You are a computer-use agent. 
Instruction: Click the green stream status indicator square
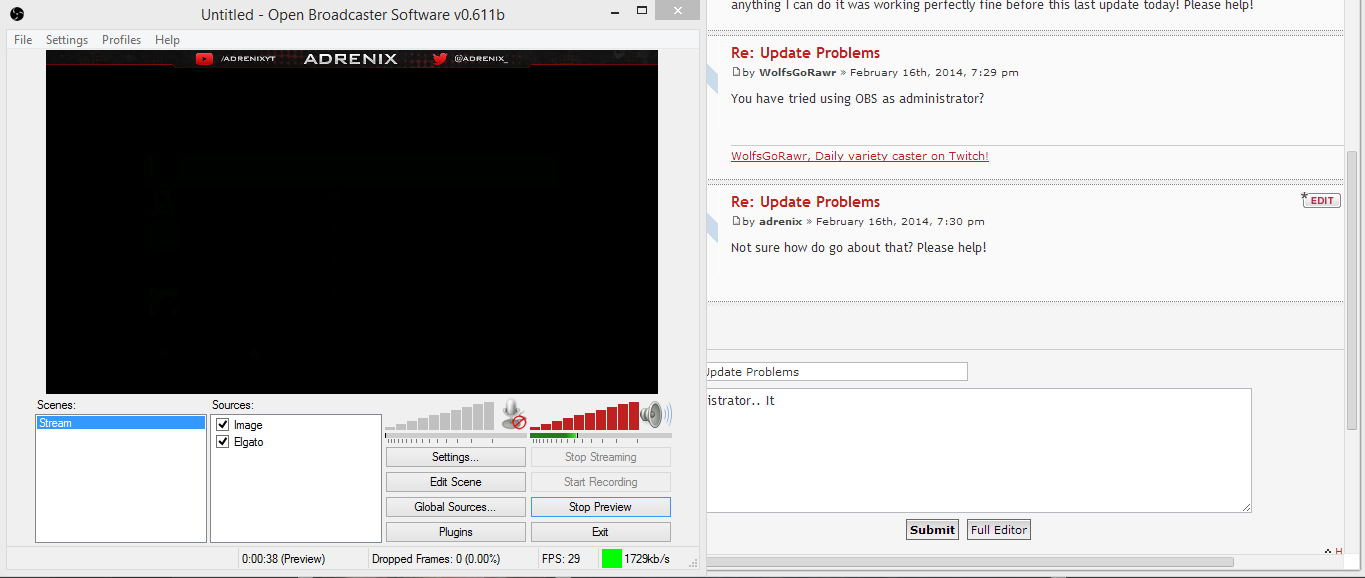click(x=611, y=558)
